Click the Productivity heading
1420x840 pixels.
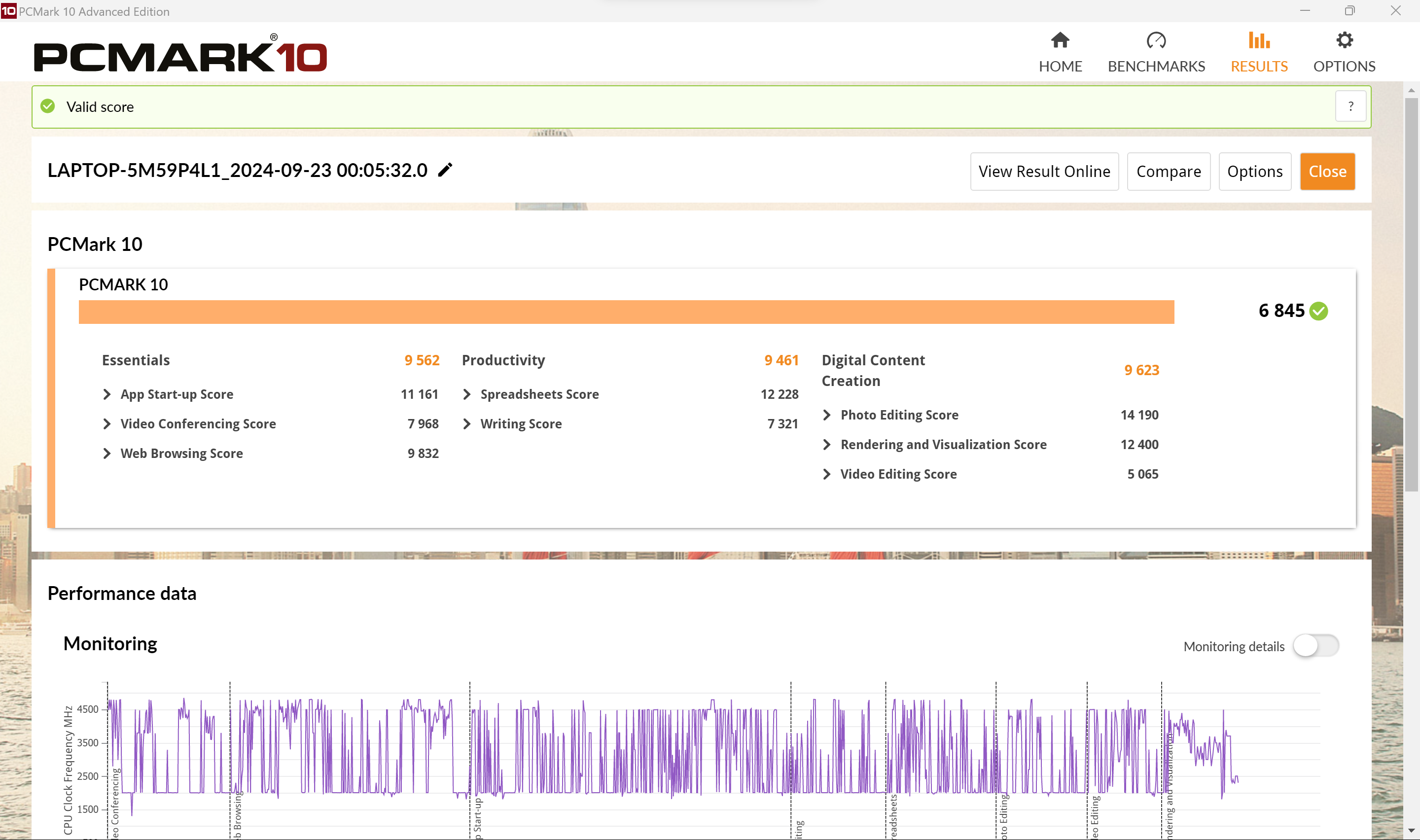point(503,360)
